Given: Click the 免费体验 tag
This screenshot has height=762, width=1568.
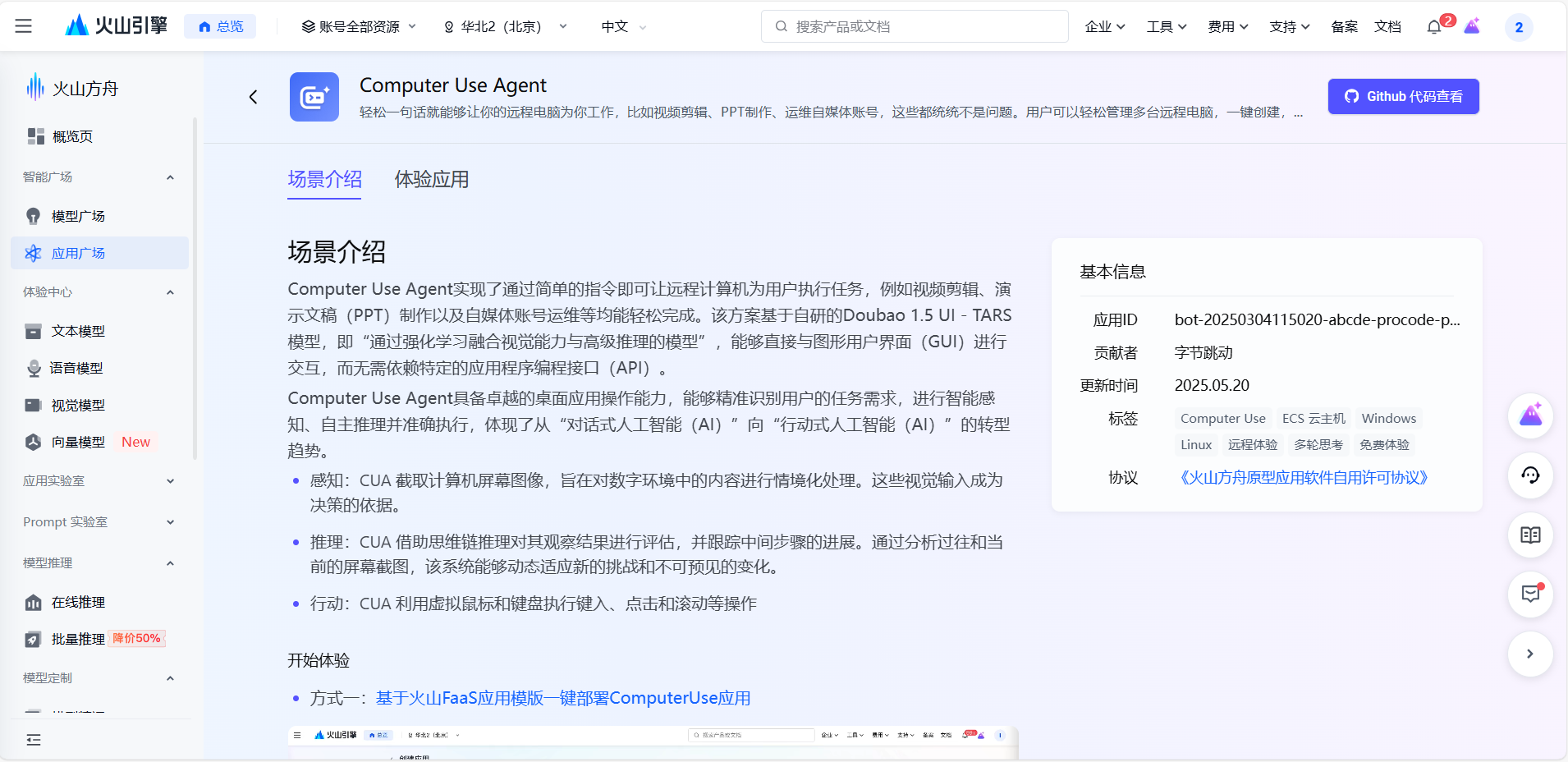Looking at the screenshot, I should pyautogui.click(x=1384, y=445).
